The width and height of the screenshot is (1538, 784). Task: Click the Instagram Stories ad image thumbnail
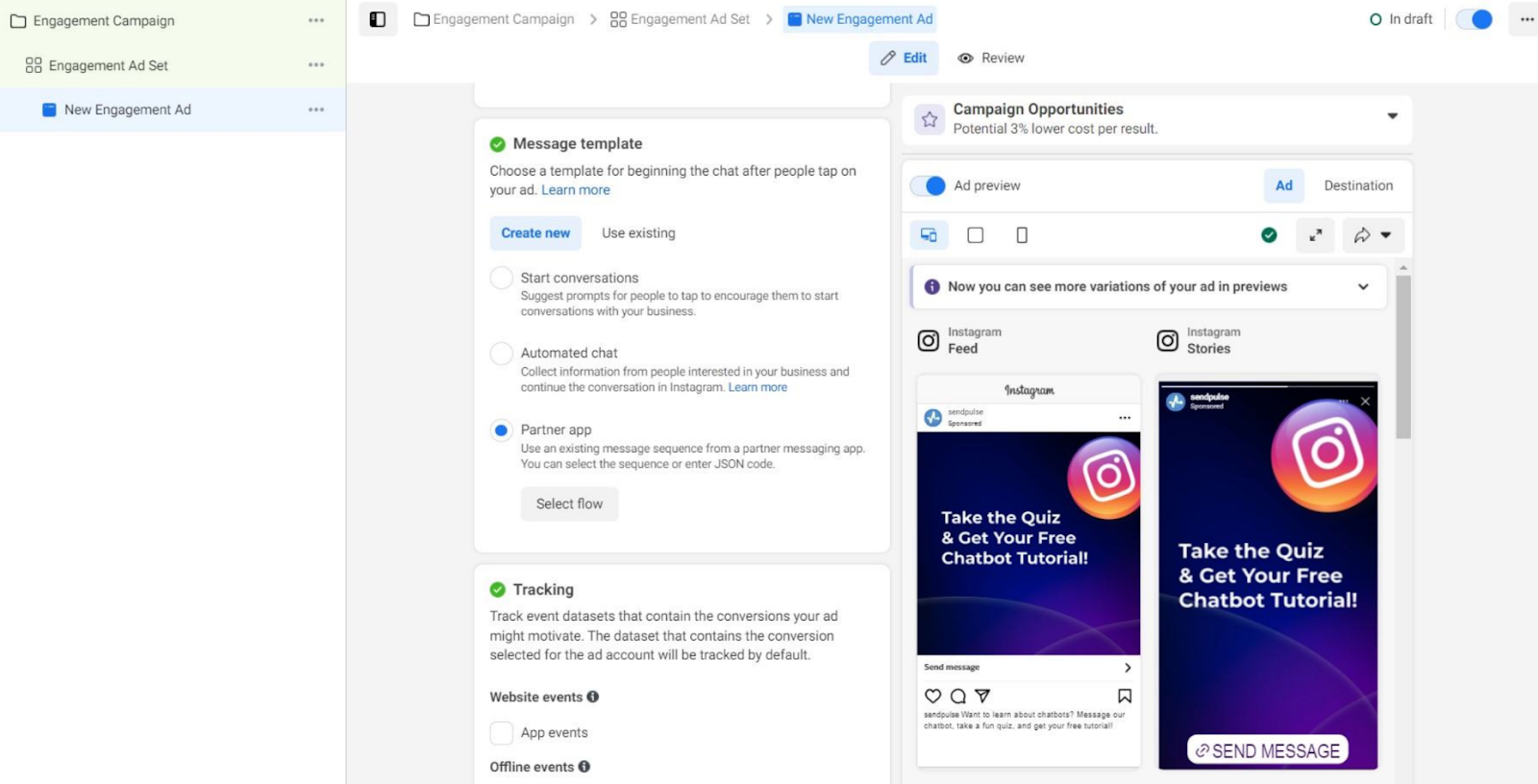(x=1268, y=576)
